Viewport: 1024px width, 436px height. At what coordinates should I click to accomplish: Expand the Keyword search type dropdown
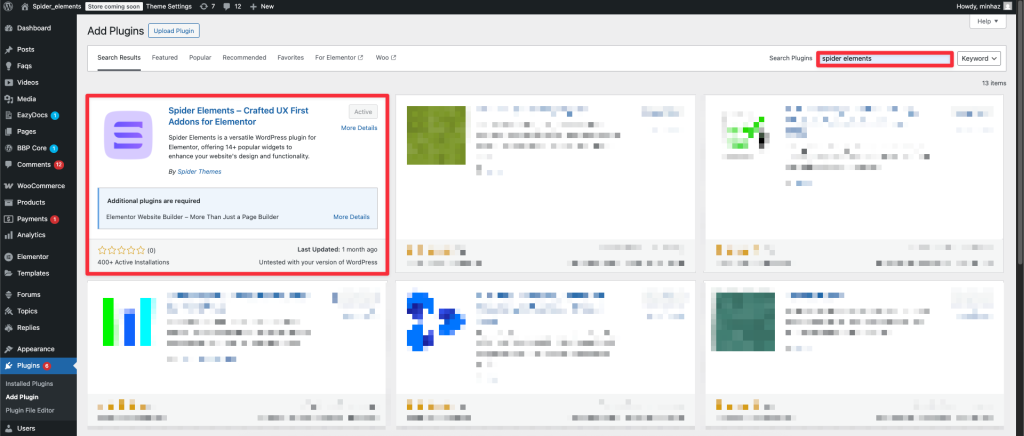[978, 58]
